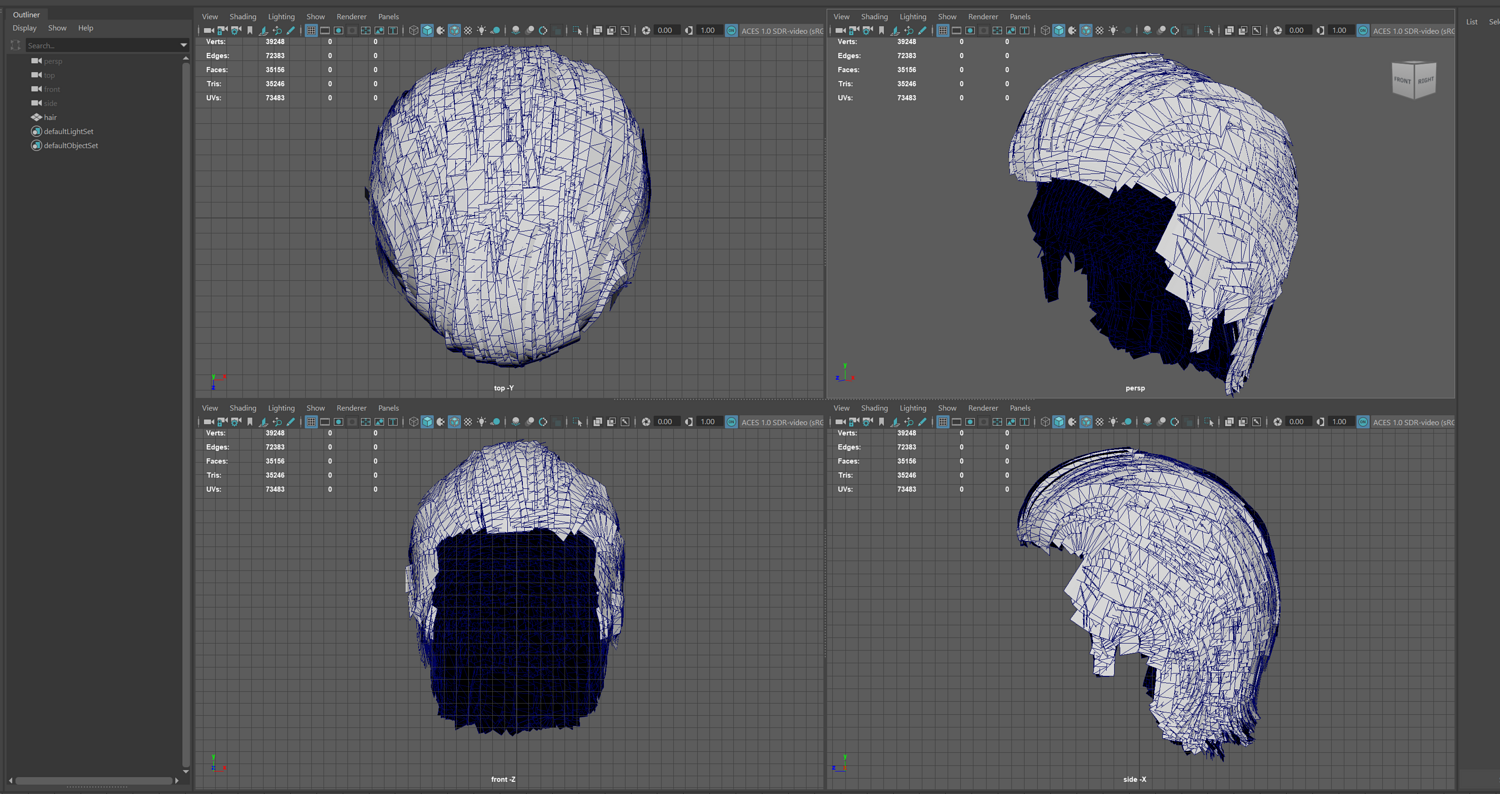
Task: Open Camera Attributes icon in top view panel
Action: (236, 31)
